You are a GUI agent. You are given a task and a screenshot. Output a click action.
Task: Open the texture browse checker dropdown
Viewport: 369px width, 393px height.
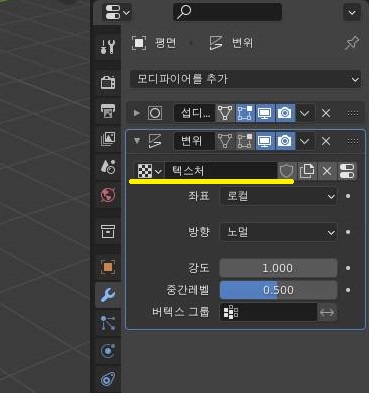click(x=150, y=171)
